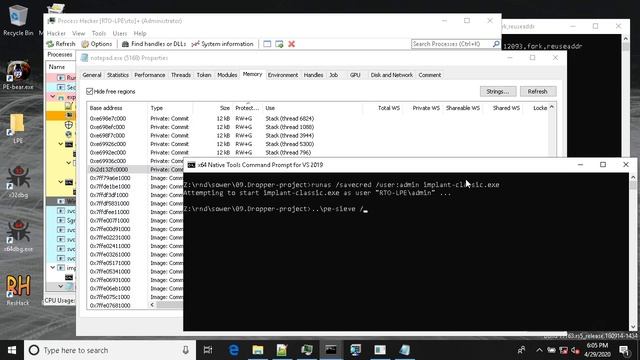Screen dimensions: 640x360
Task: Sort by the Private WS column header
Action: [422, 108]
